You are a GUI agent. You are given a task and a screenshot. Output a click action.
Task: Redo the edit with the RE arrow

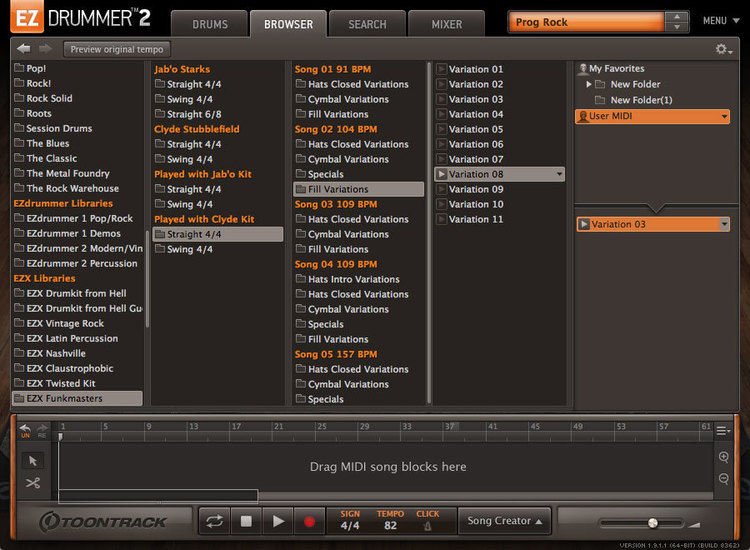pyautogui.click(x=43, y=430)
